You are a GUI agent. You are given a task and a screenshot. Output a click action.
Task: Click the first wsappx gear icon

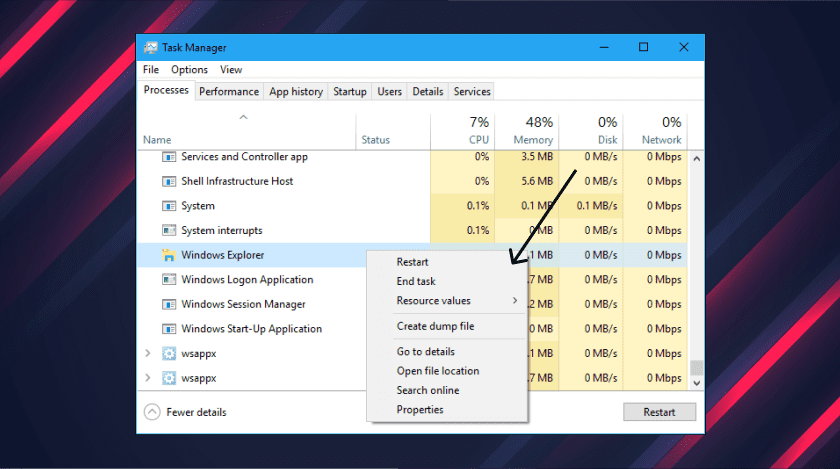click(169, 354)
